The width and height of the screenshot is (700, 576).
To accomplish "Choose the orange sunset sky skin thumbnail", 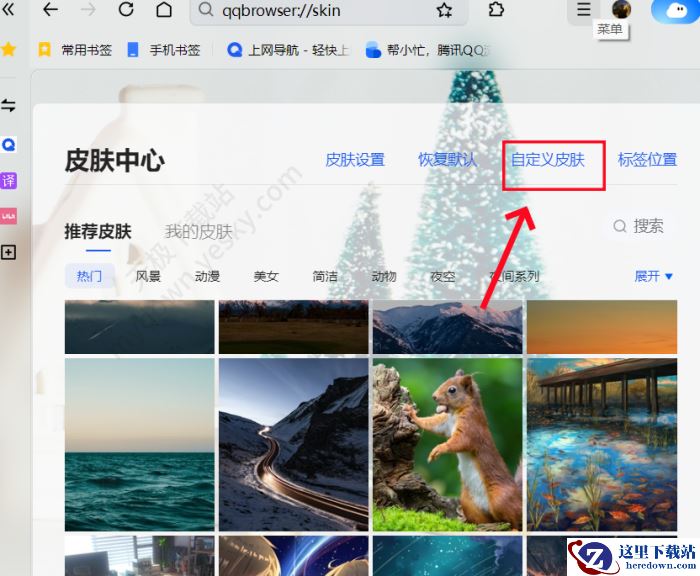I will [602, 327].
